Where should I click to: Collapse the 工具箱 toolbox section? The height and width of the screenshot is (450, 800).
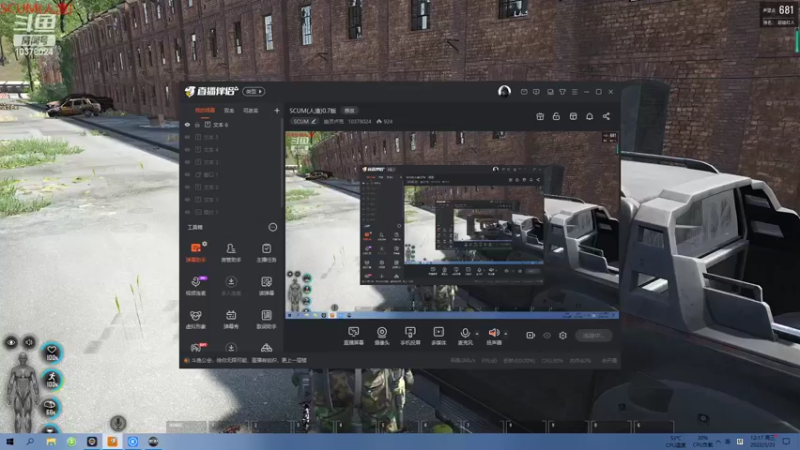[273, 227]
